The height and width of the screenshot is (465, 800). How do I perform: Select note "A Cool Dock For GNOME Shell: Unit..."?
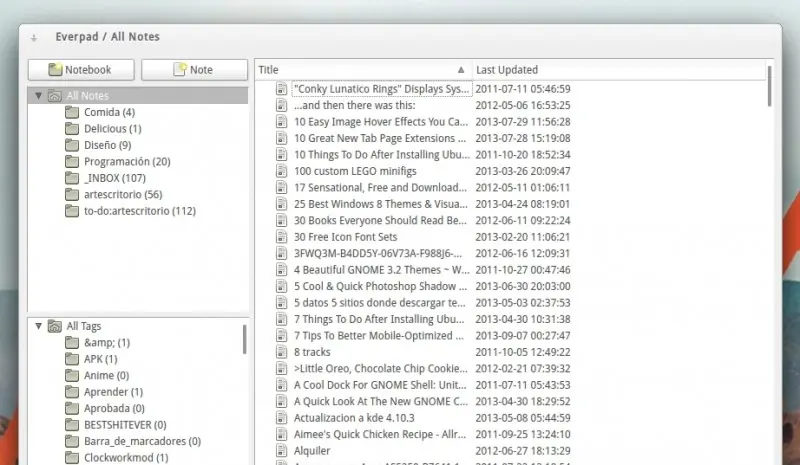tap(380, 385)
